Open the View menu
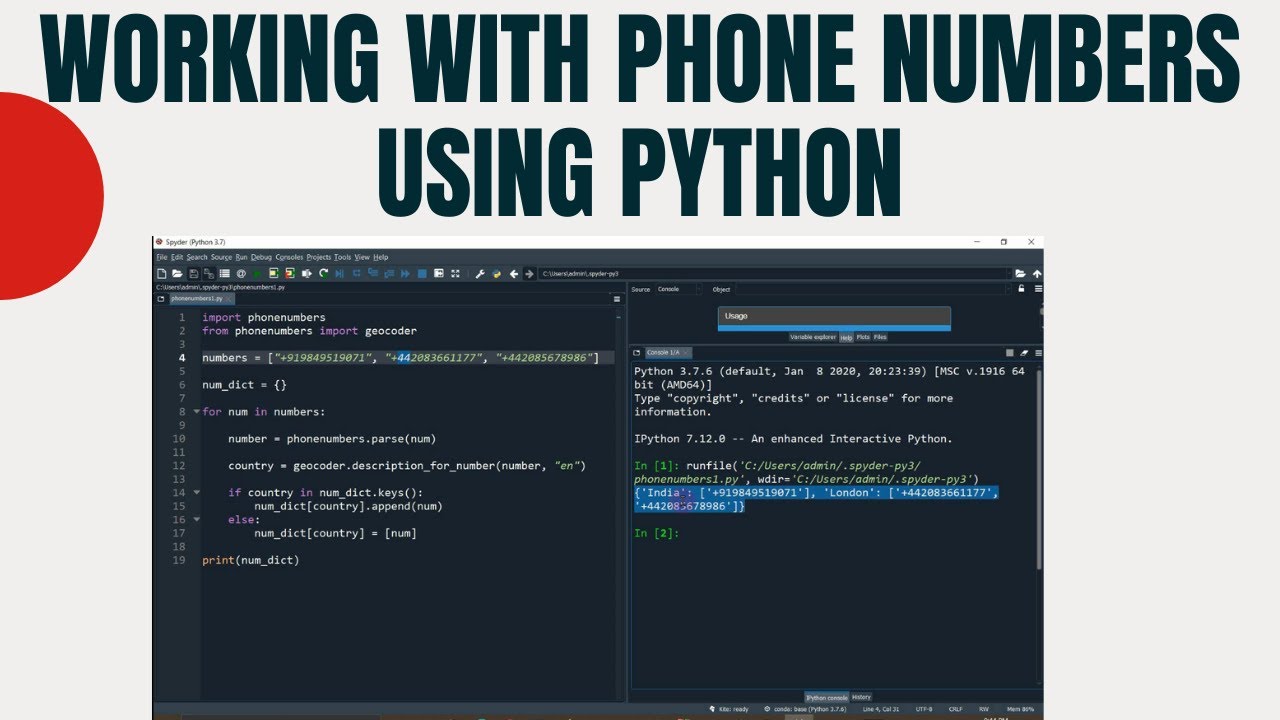 [362, 257]
